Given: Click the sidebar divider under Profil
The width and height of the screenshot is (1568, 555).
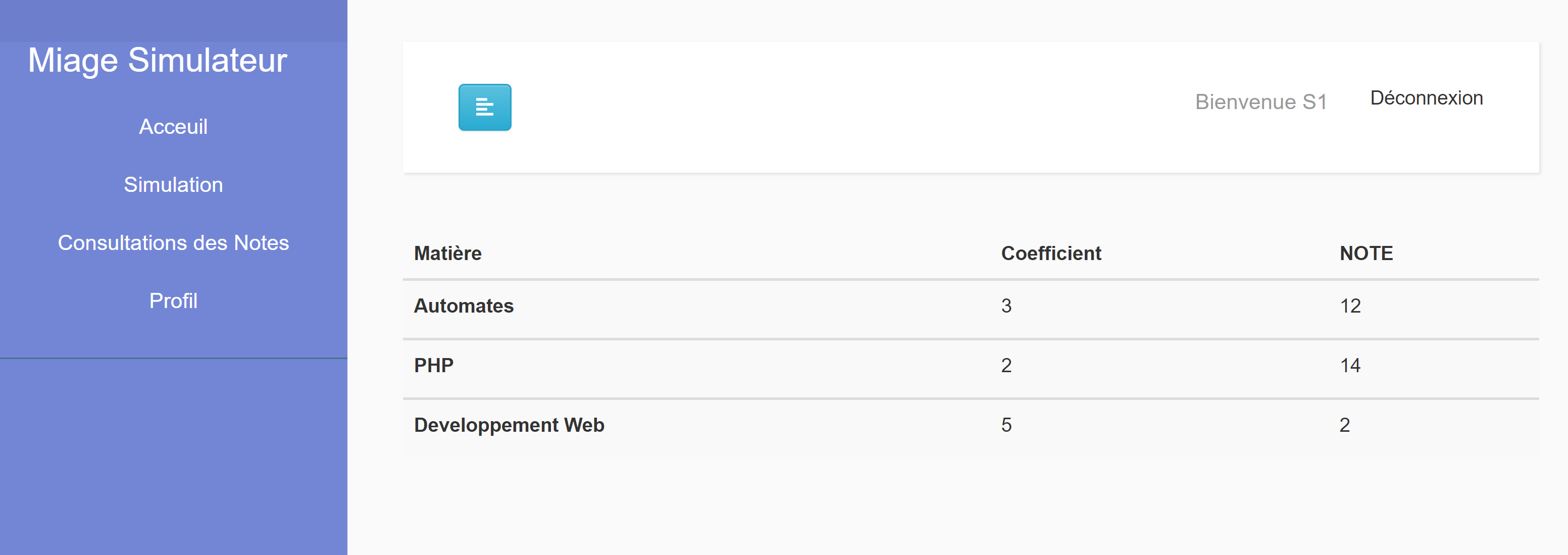Looking at the screenshot, I should click(x=174, y=359).
